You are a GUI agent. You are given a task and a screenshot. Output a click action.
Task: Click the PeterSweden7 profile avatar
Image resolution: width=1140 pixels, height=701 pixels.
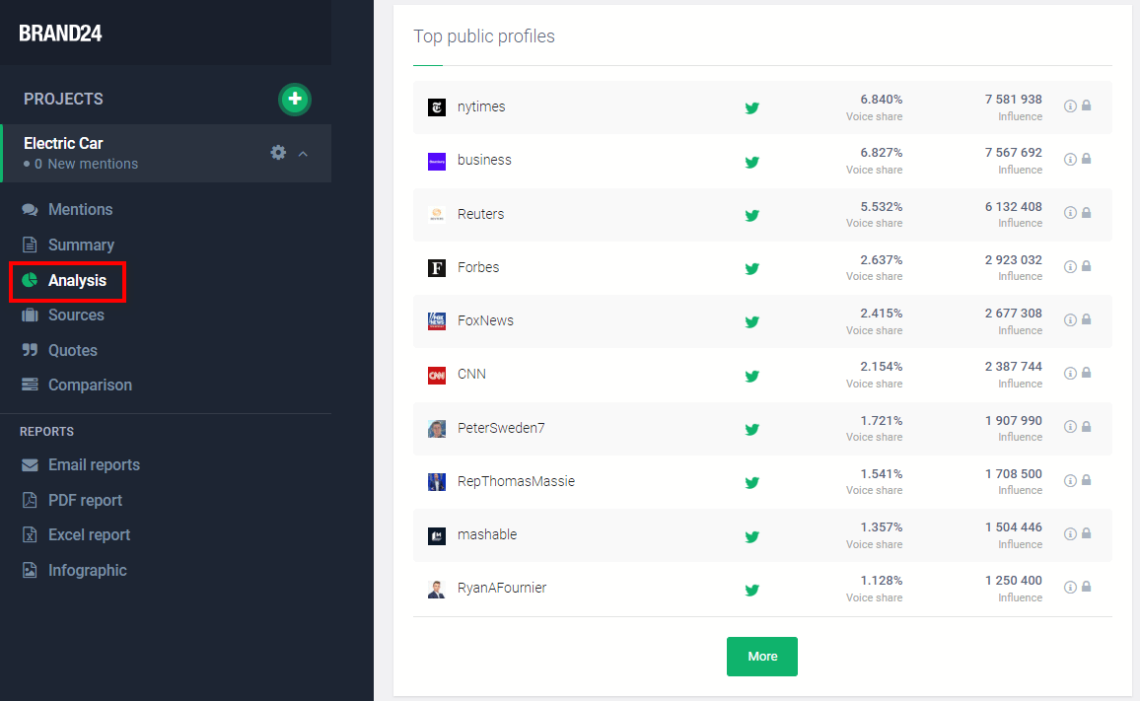436,429
